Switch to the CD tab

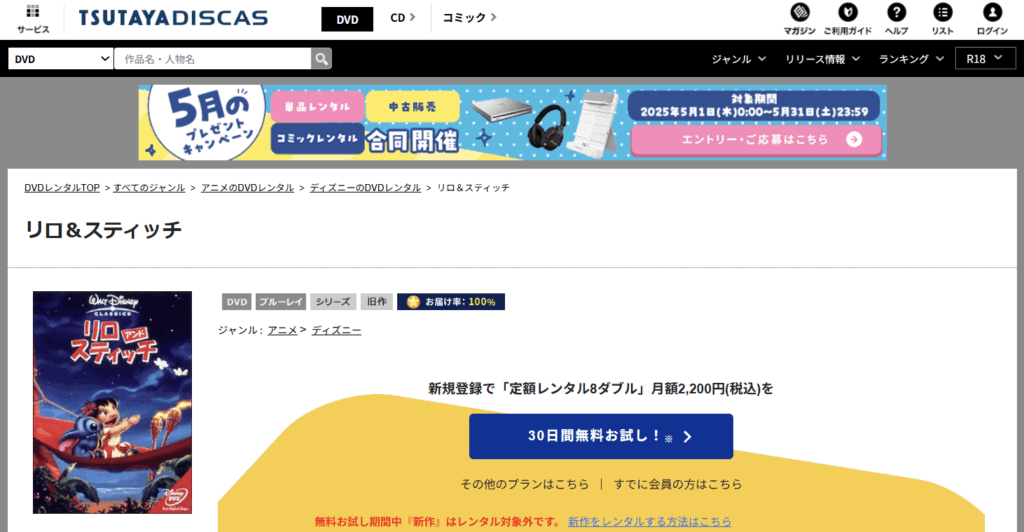pyautogui.click(x=402, y=18)
